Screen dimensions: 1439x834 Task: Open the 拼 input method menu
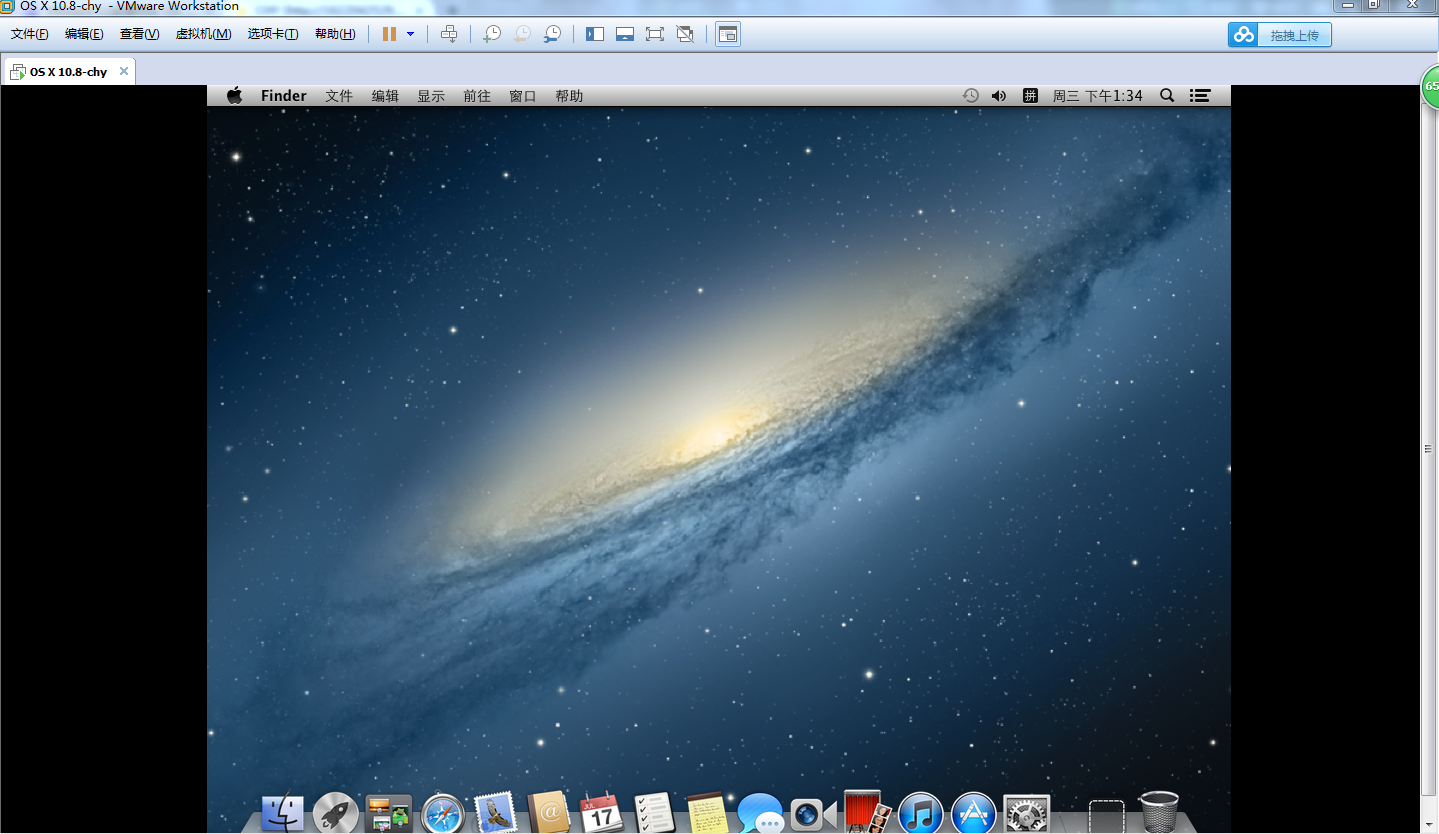point(1030,96)
